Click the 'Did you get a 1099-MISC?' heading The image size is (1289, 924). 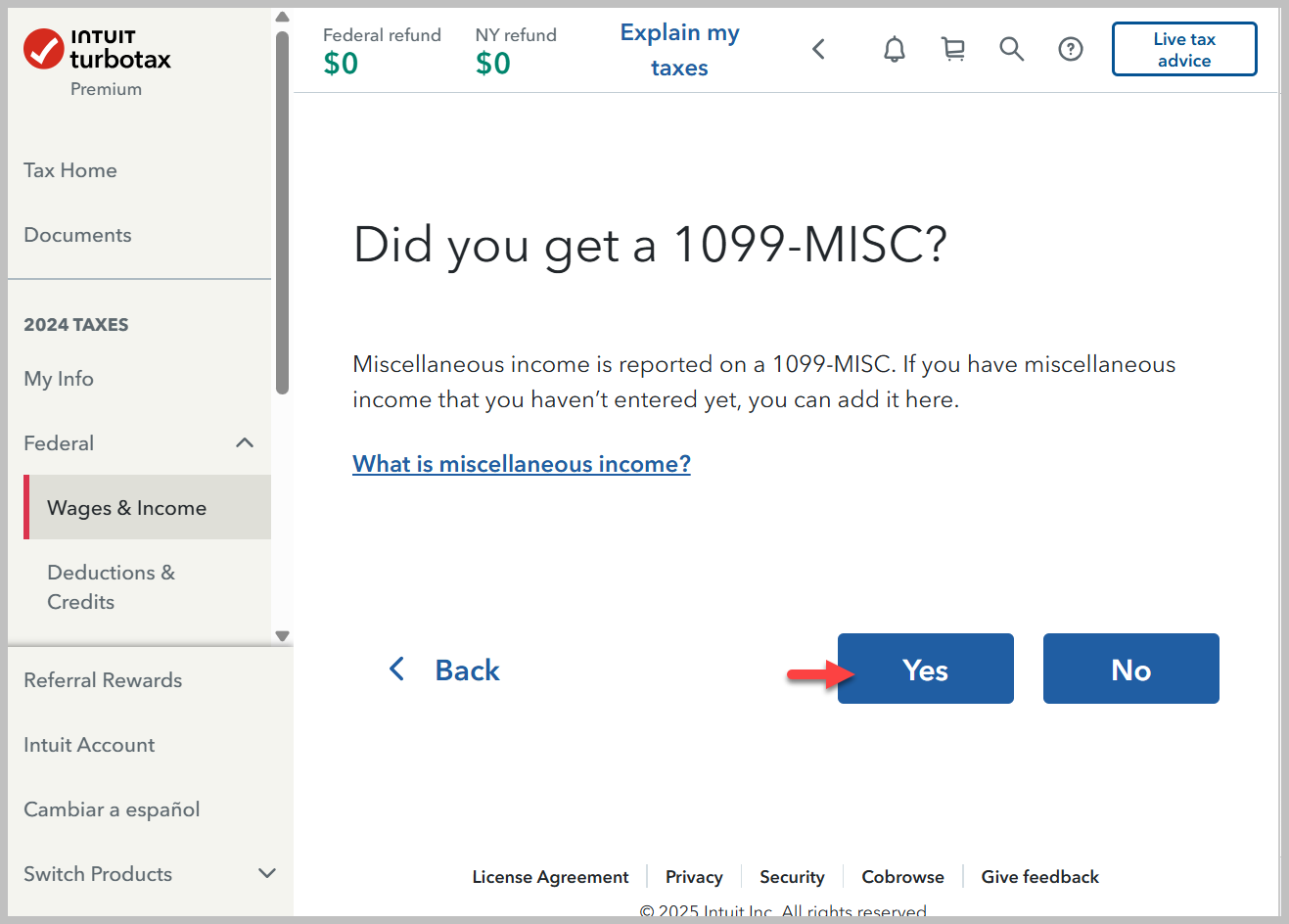pyautogui.click(x=650, y=244)
